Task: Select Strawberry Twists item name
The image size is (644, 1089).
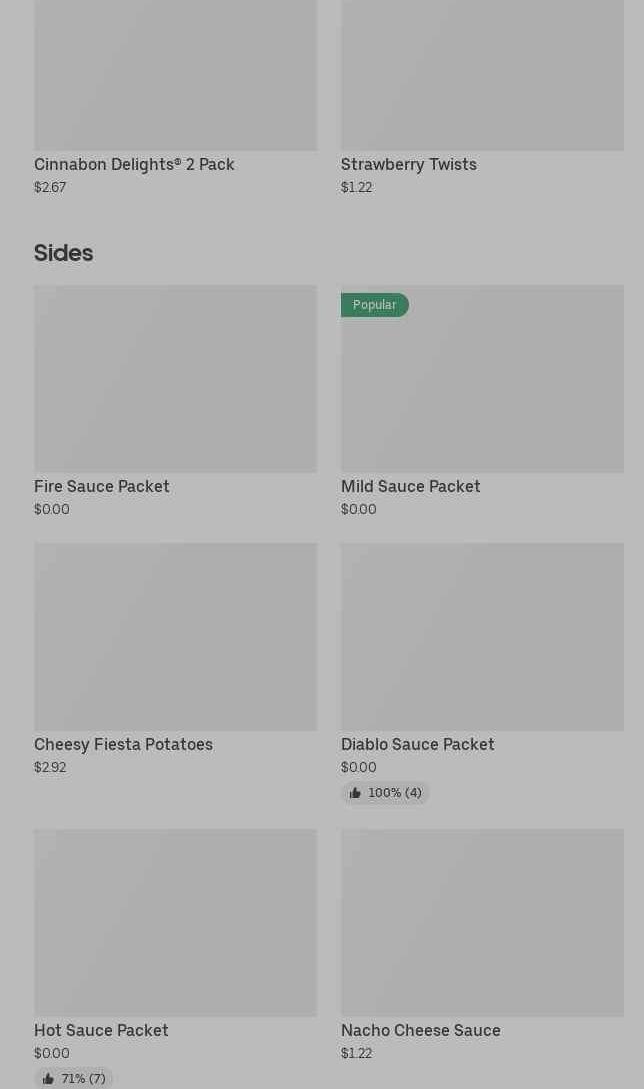Action: coord(408,164)
